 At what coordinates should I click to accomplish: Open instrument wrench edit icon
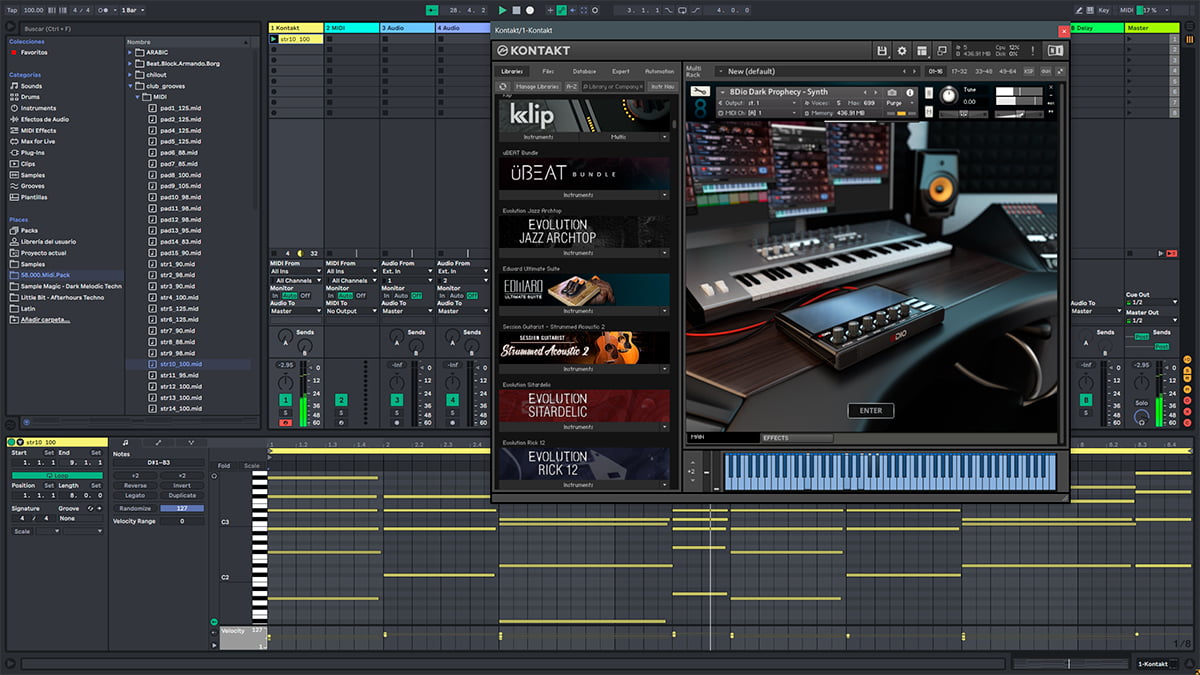pyautogui.click(x=700, y=93)
